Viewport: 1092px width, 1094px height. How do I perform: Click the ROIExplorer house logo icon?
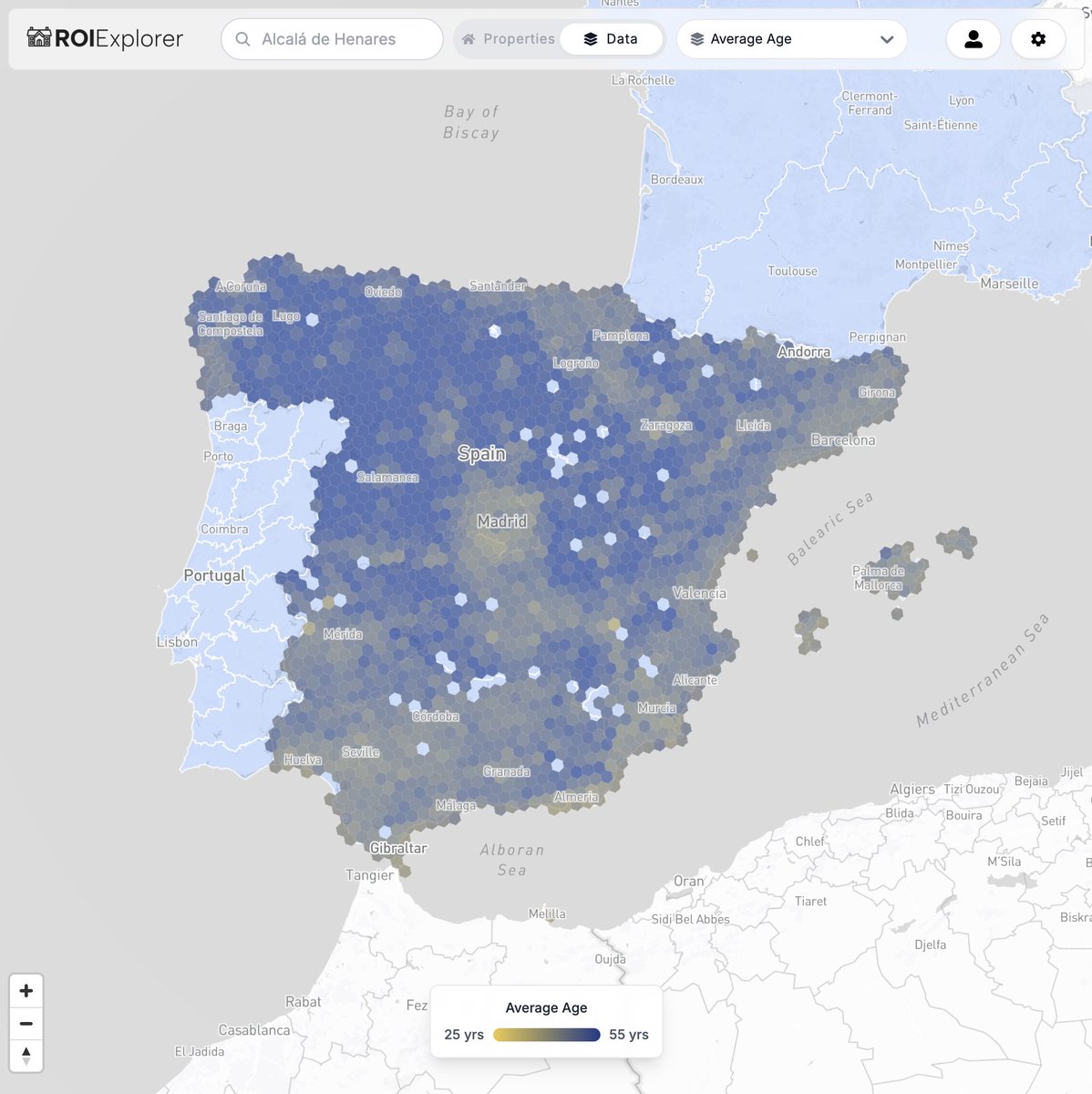click(38, 38)
